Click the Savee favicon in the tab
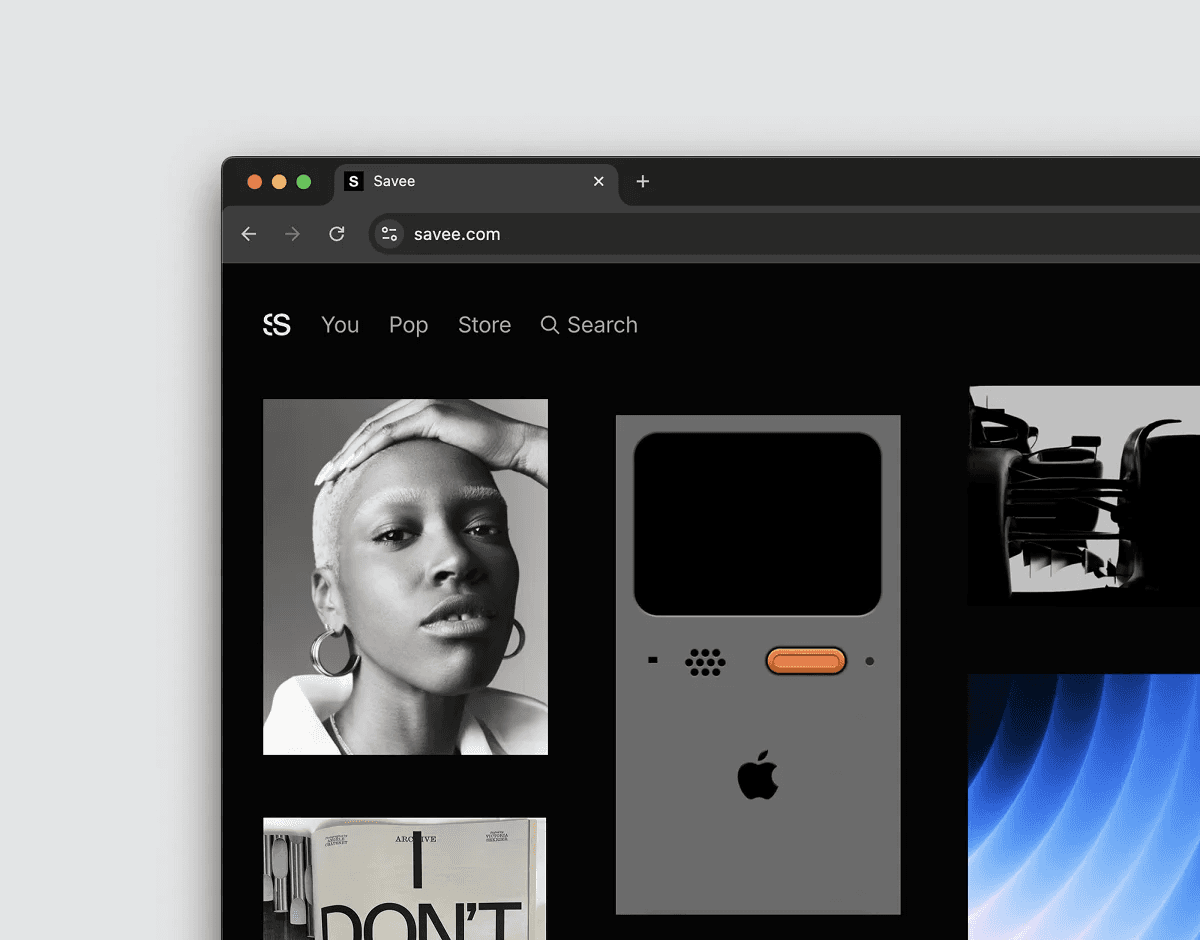The width and height of the screenshot is (1200, 940). tap(353, 181)
